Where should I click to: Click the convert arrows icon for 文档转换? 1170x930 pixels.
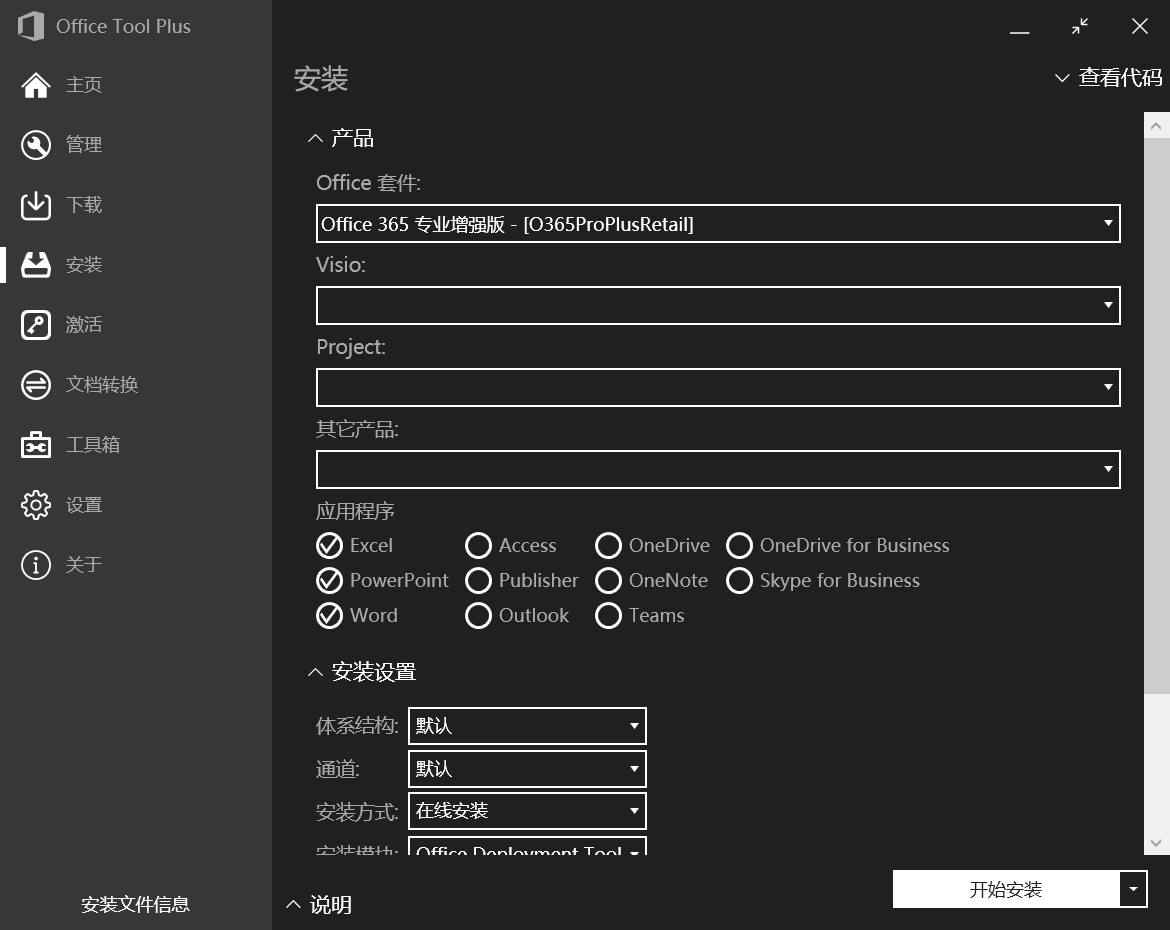(x=36, y=385)
